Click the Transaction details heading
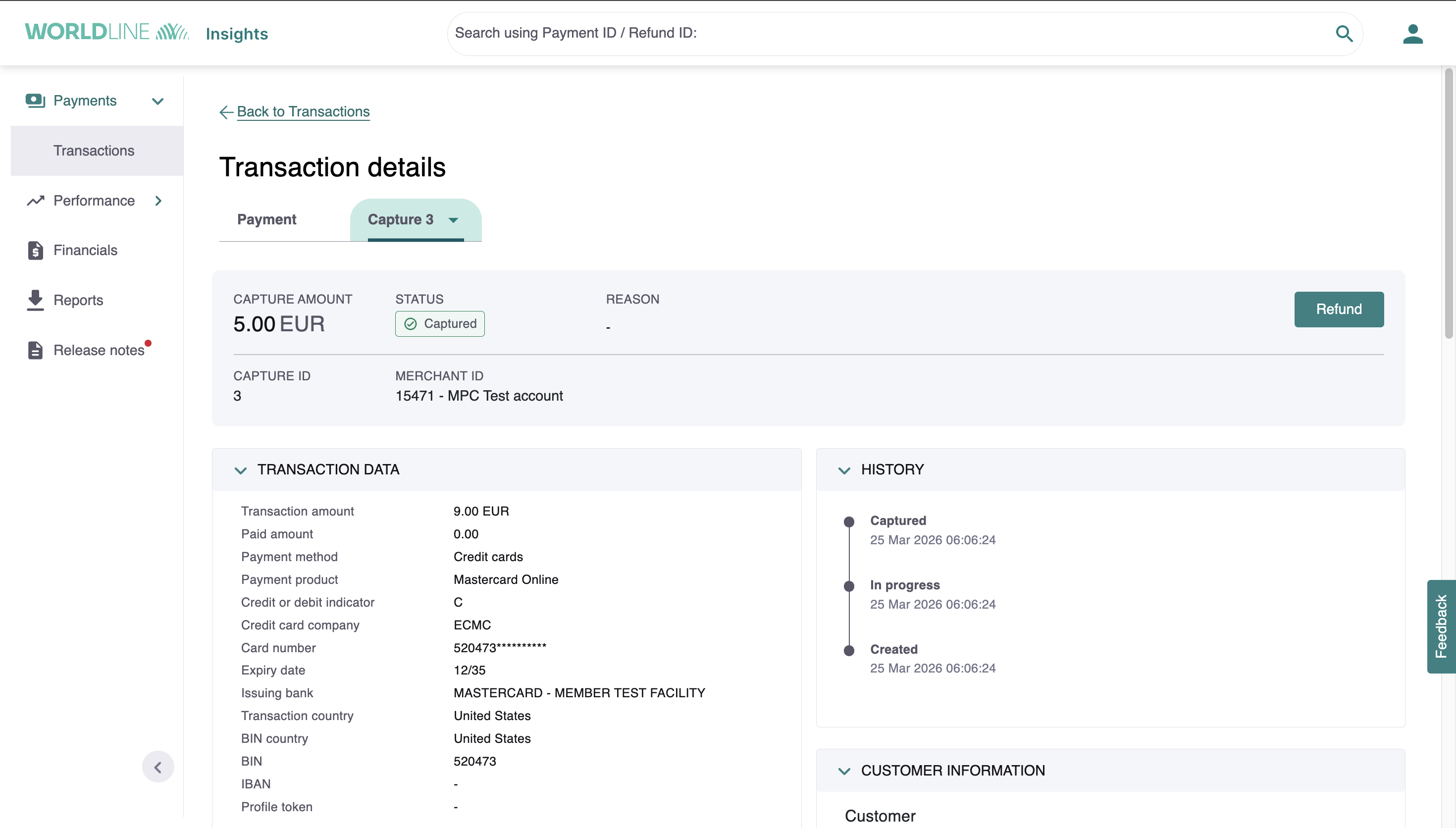This screenshot has width=1456, height=828. click(333, 168)
